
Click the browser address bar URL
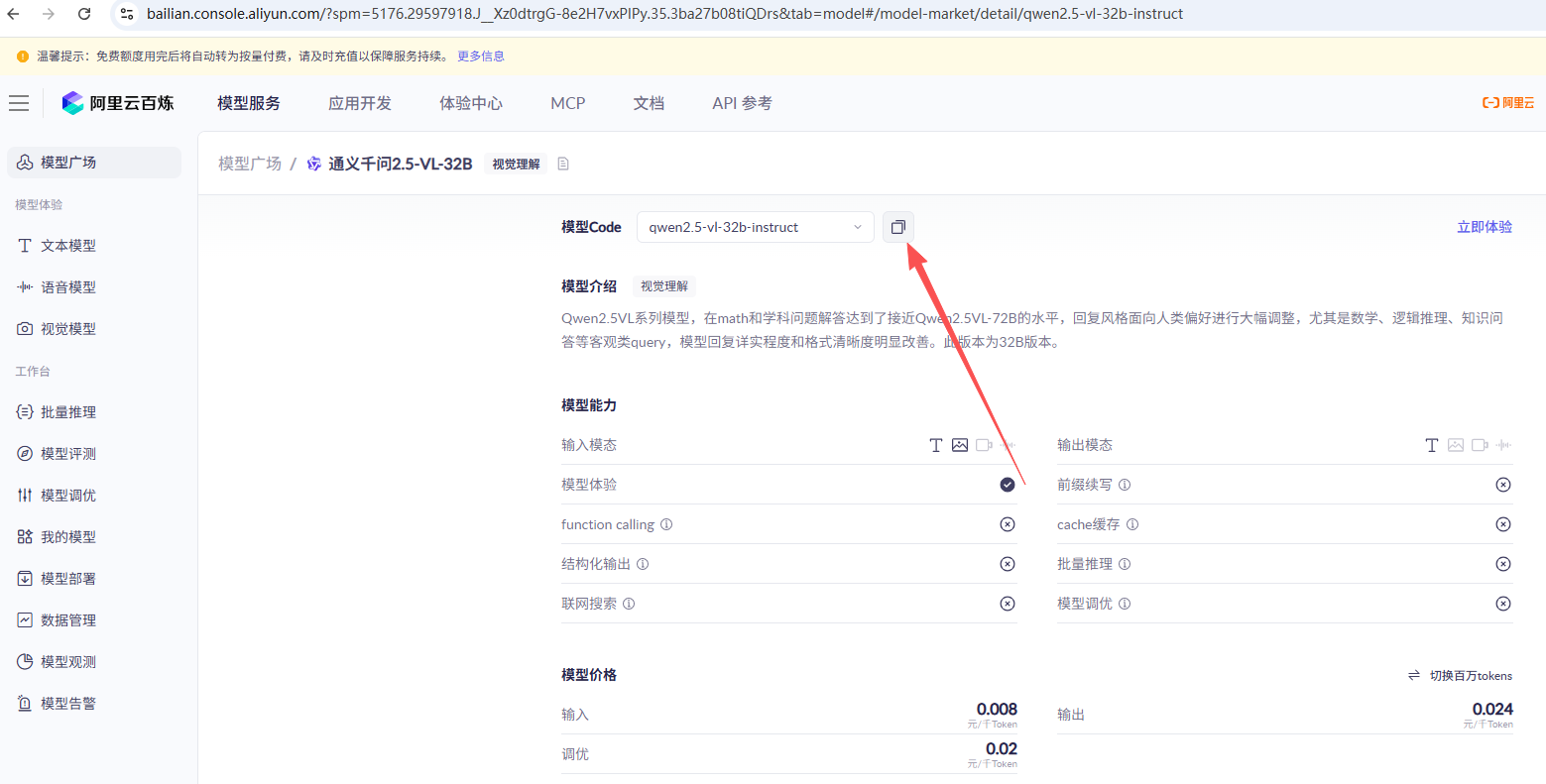click(x=664, y=14)
